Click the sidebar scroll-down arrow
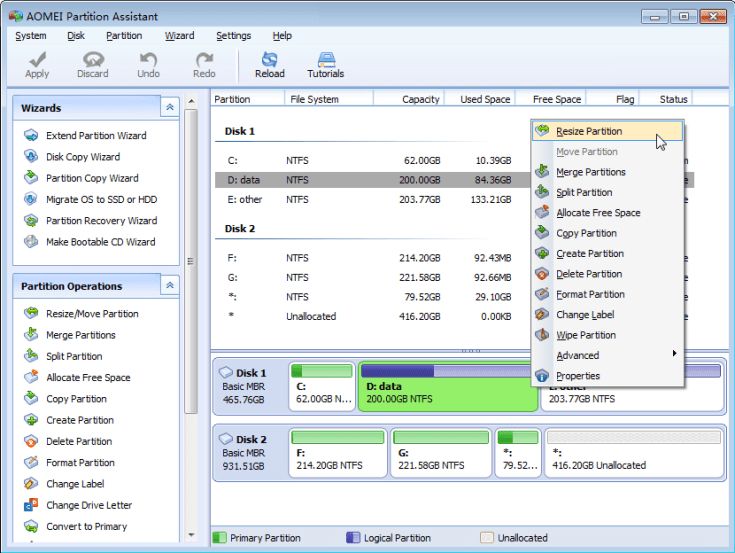The width and height of the screenshot is (735, 553). [191, 535]
